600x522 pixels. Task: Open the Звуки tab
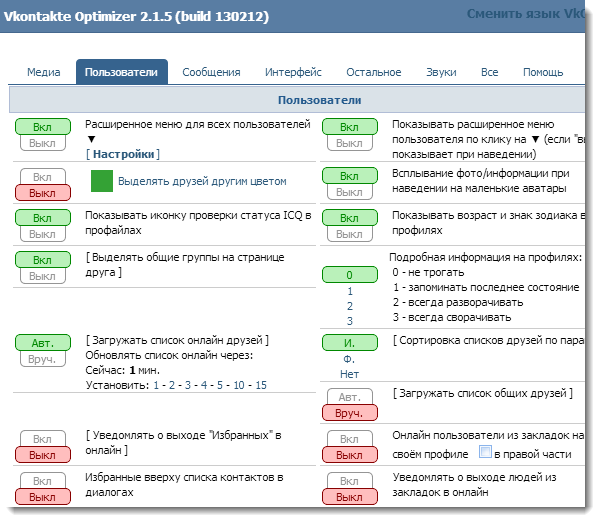[x=441, y=72]
